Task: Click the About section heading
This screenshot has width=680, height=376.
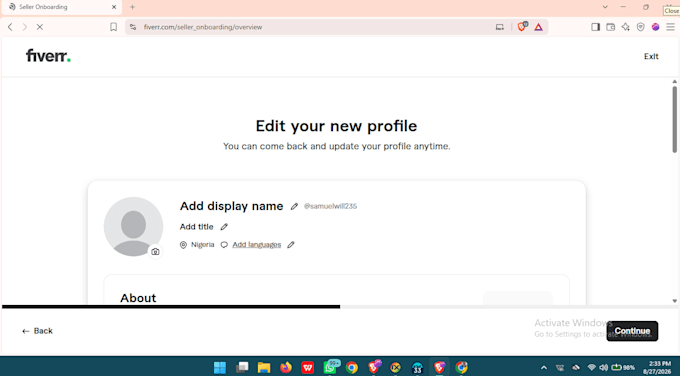Action: (x=138, y=298)
